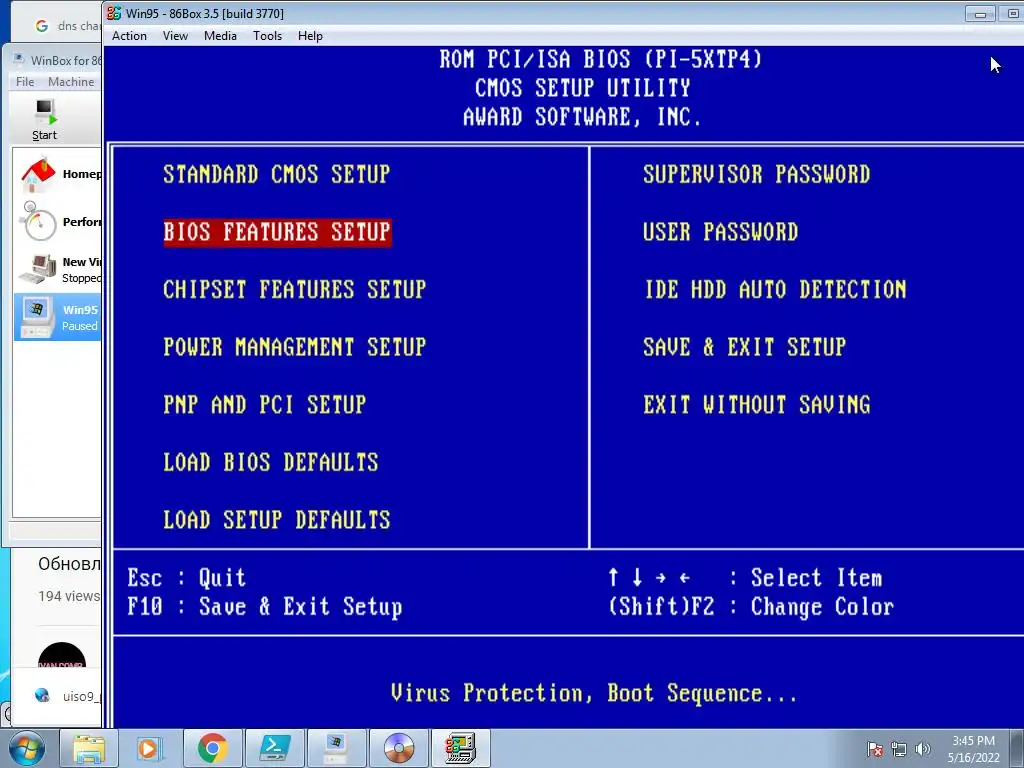Select STANDARD CMOS SETUP in the BIOS
Screen dimensions: 1024x768
(x=277, y=174)
